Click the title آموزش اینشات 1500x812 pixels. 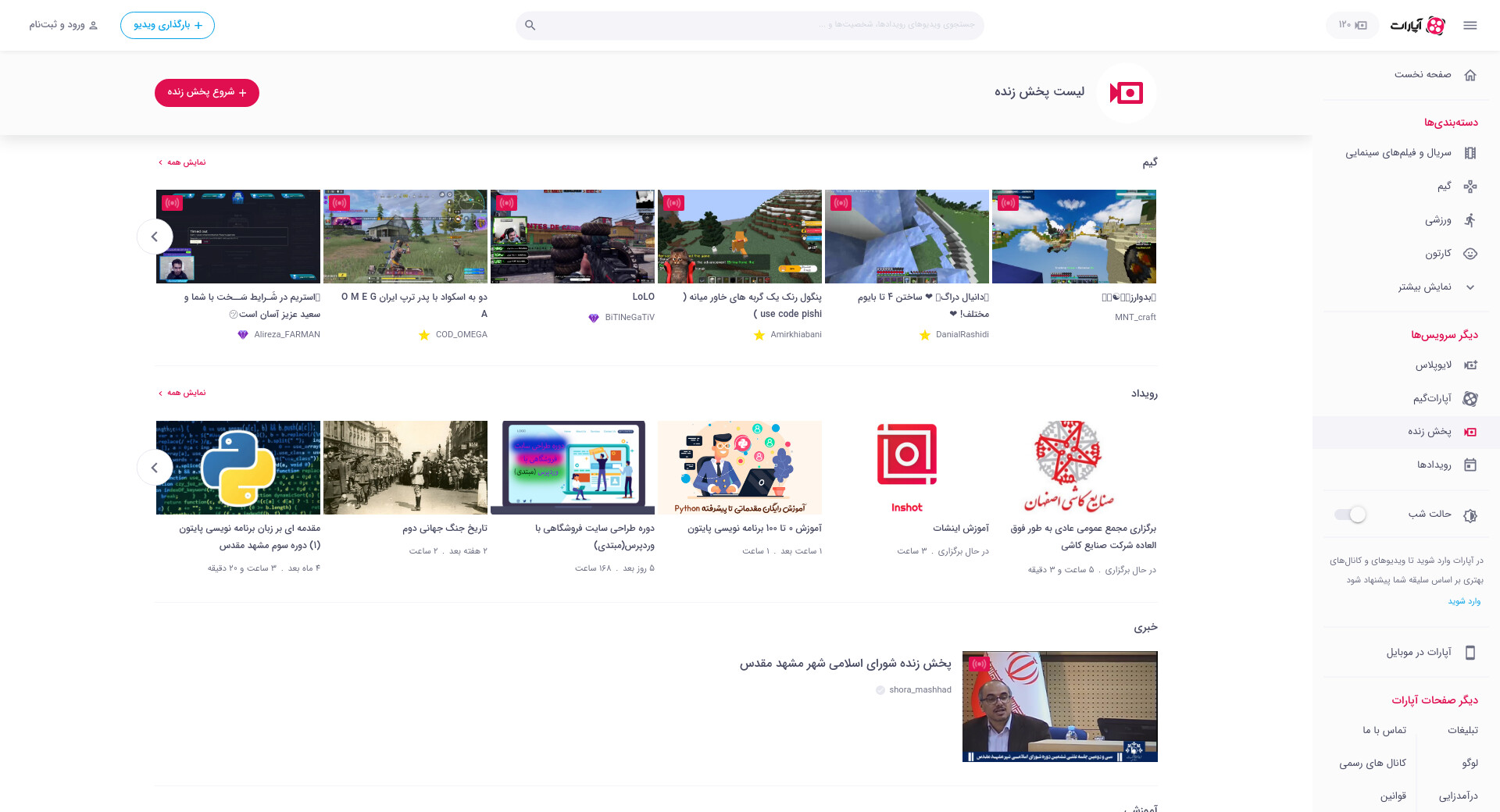click(961, 529)
